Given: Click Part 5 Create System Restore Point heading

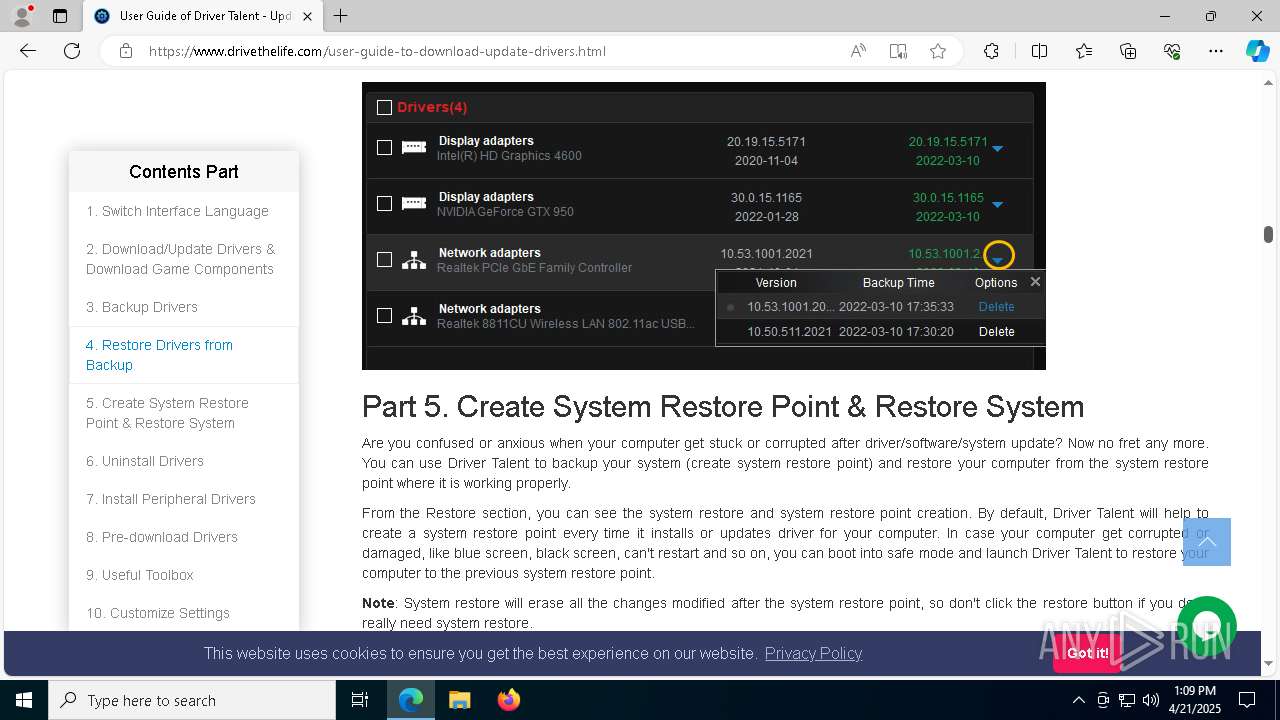Looking at the screenshot, I should [723, 407].
